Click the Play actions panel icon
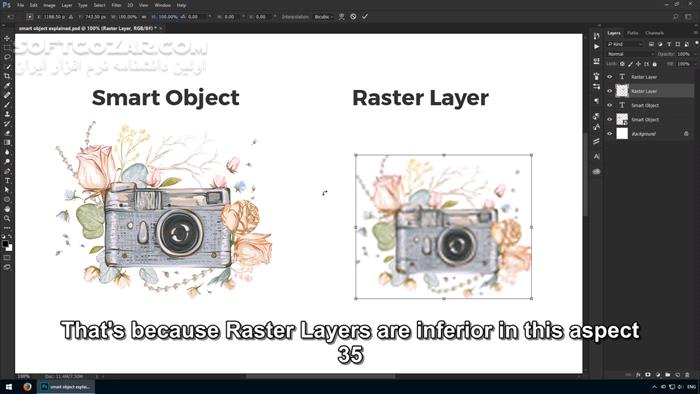This screenshot has height=394, width=700. click(596, 46)
